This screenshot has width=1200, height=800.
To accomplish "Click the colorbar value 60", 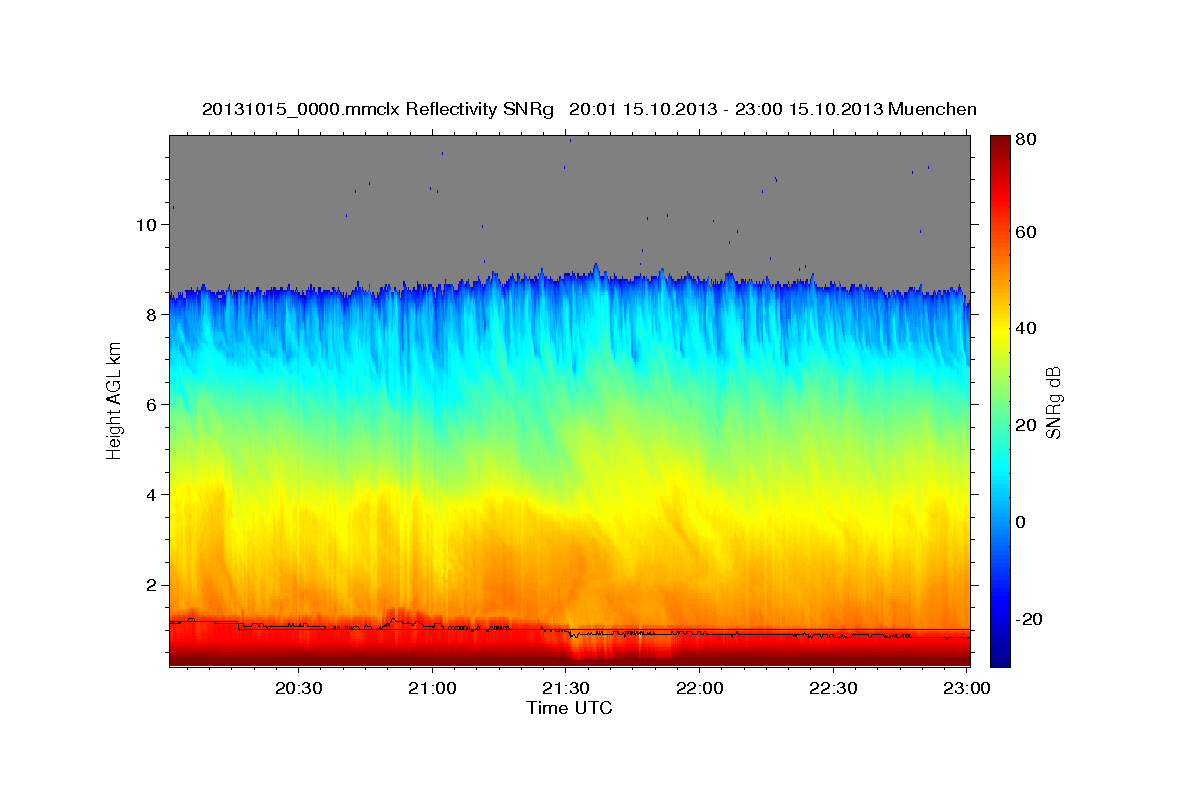I will [x=1027, y=232].
